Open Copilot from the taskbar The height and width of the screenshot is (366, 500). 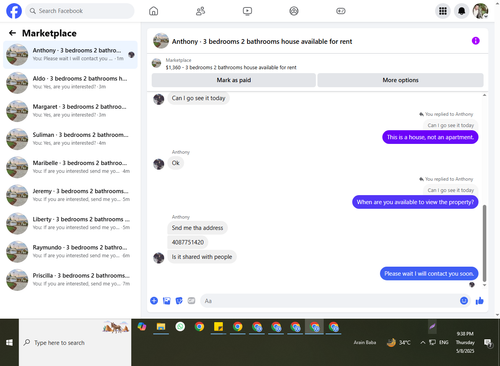pos(142,327)
